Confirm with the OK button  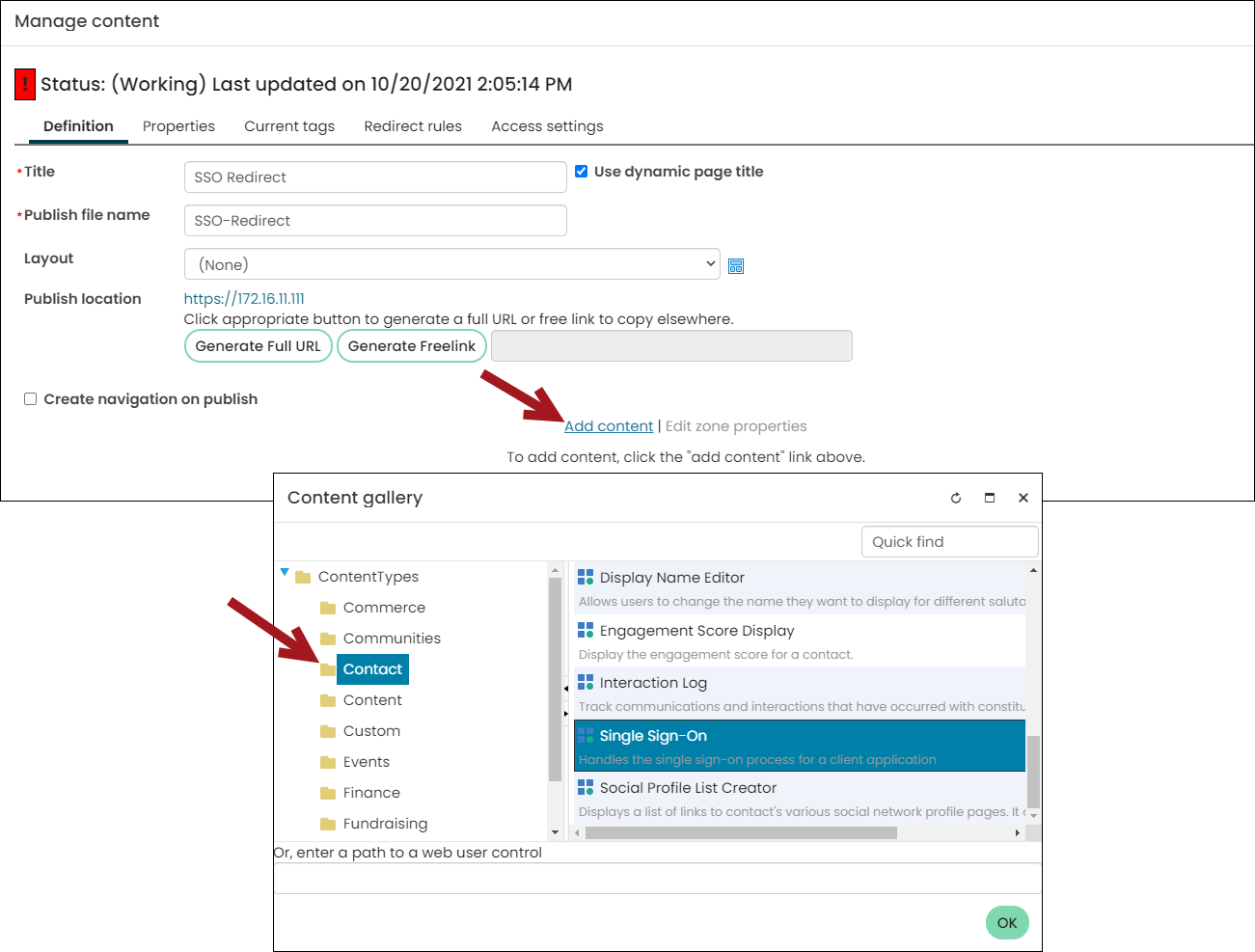click(x=1007, y=923)
